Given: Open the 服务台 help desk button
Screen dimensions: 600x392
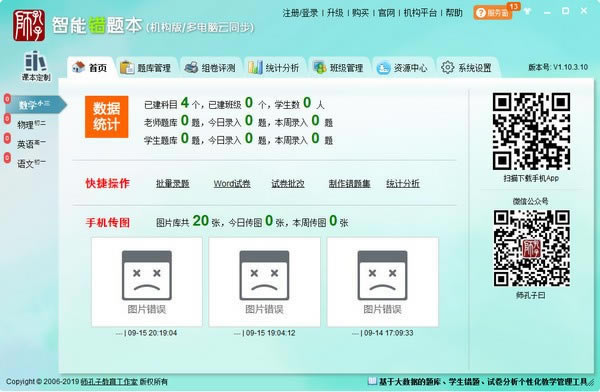Looking at the screenshot, I should pyautogui.click(x=493, y=13).
